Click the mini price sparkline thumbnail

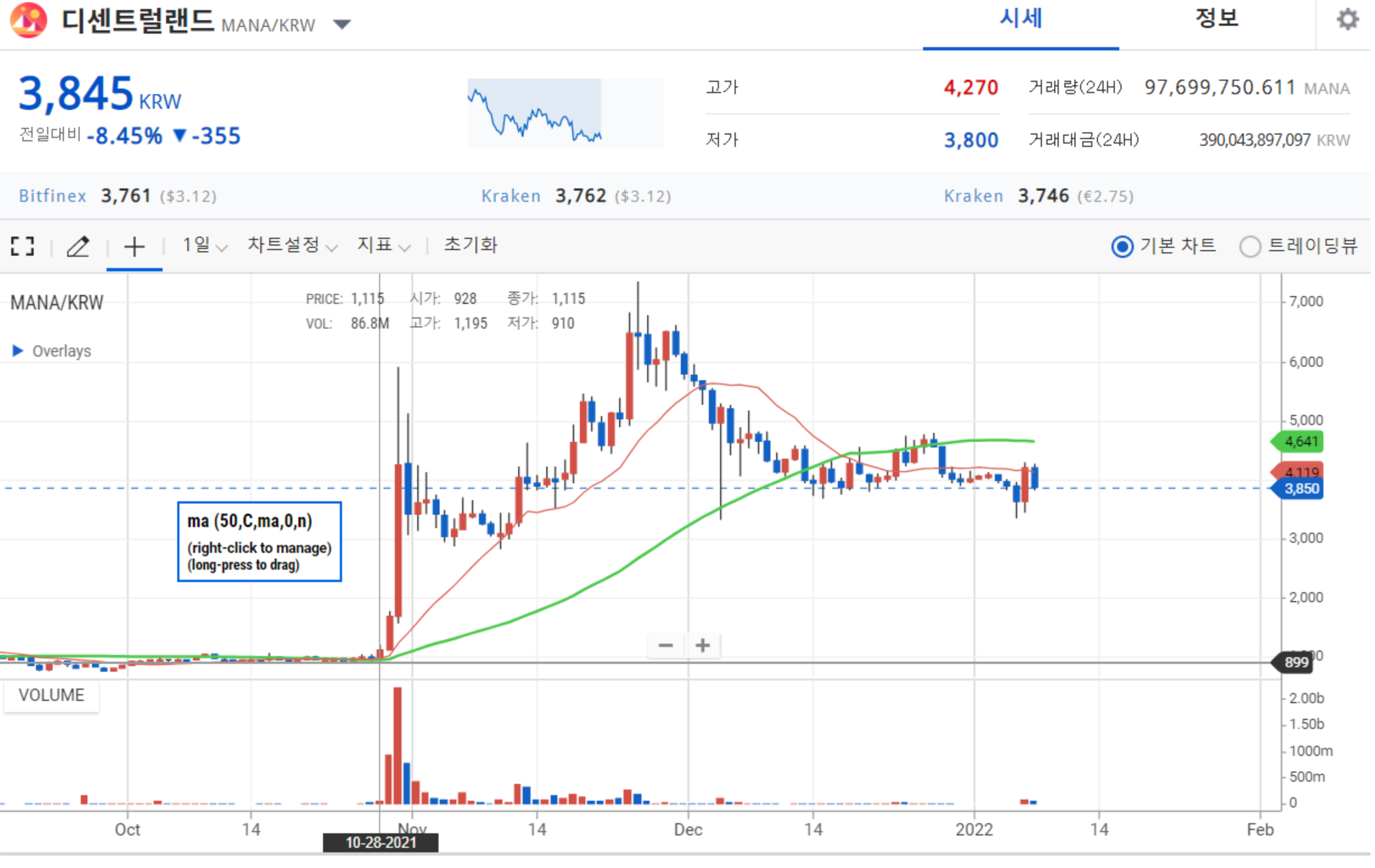pos(566,113)
